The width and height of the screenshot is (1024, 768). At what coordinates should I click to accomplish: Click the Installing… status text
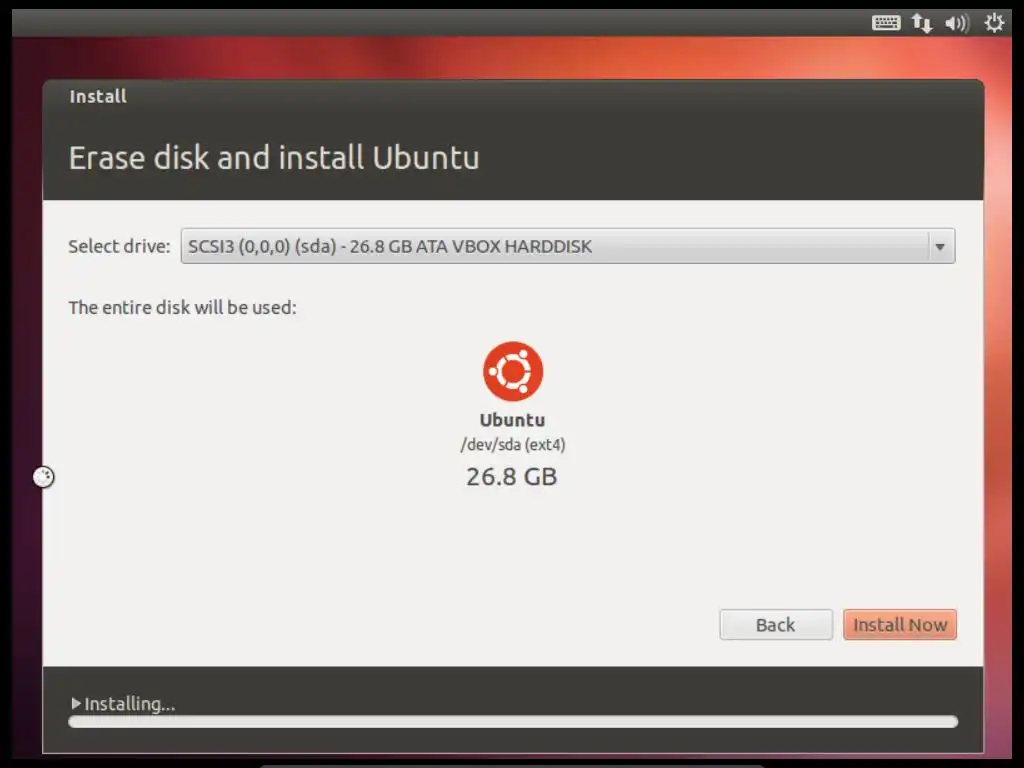(x=129, y=704)
